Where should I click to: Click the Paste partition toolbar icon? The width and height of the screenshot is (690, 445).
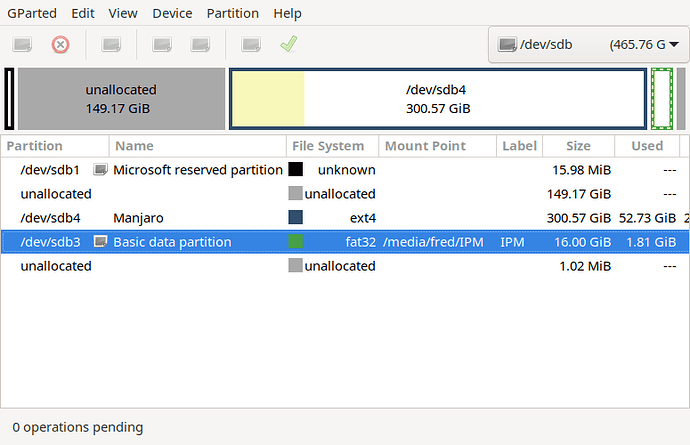click(200, 44)
